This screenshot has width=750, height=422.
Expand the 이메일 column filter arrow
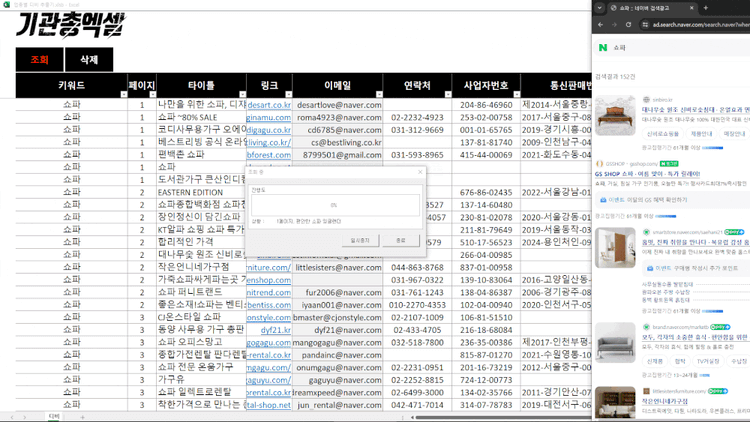coord(379,94)
